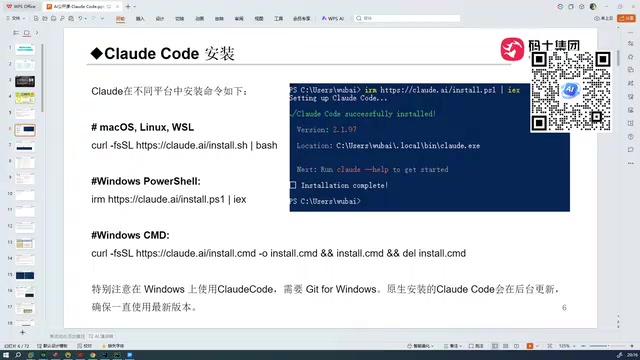
Task: Click the three-dots more icon in right sidebar
Action: tap(631, 163)
